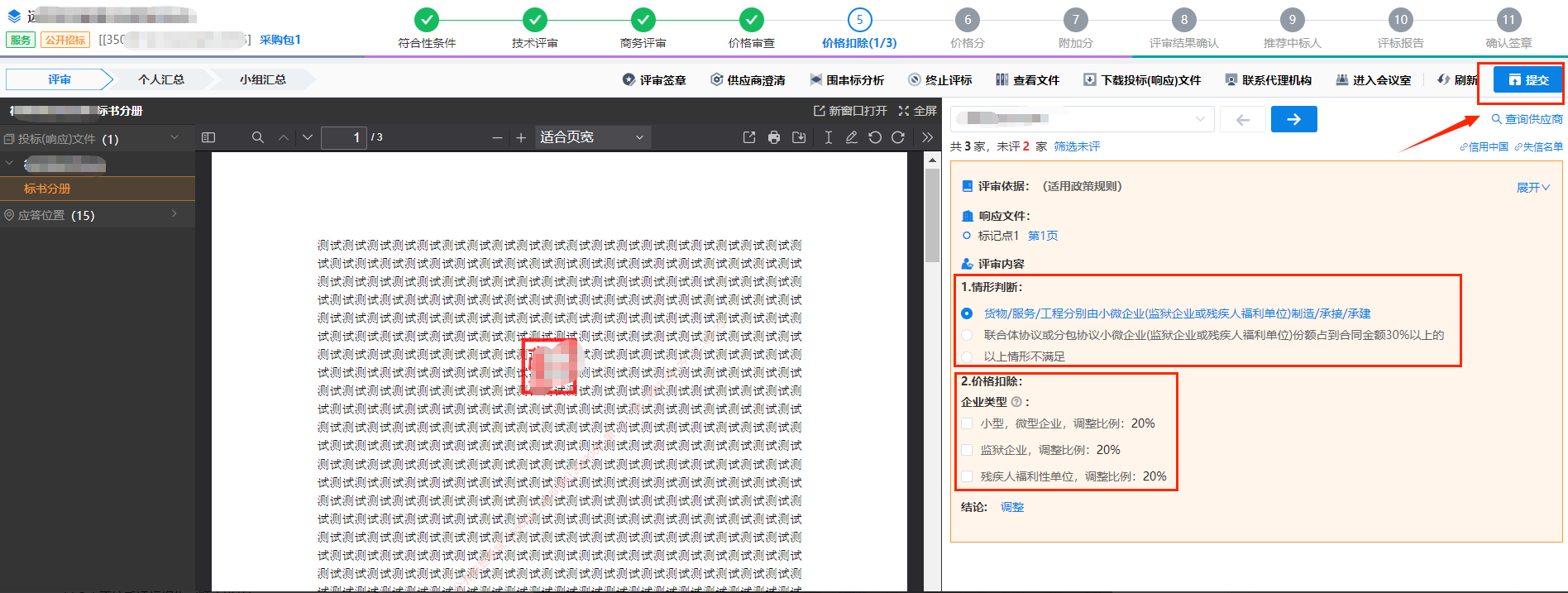Viewport: 1568px width, 593px height.
Task: Select radio 货物/服务/工程分别由小微企业制造
Action: click(967, 313)
